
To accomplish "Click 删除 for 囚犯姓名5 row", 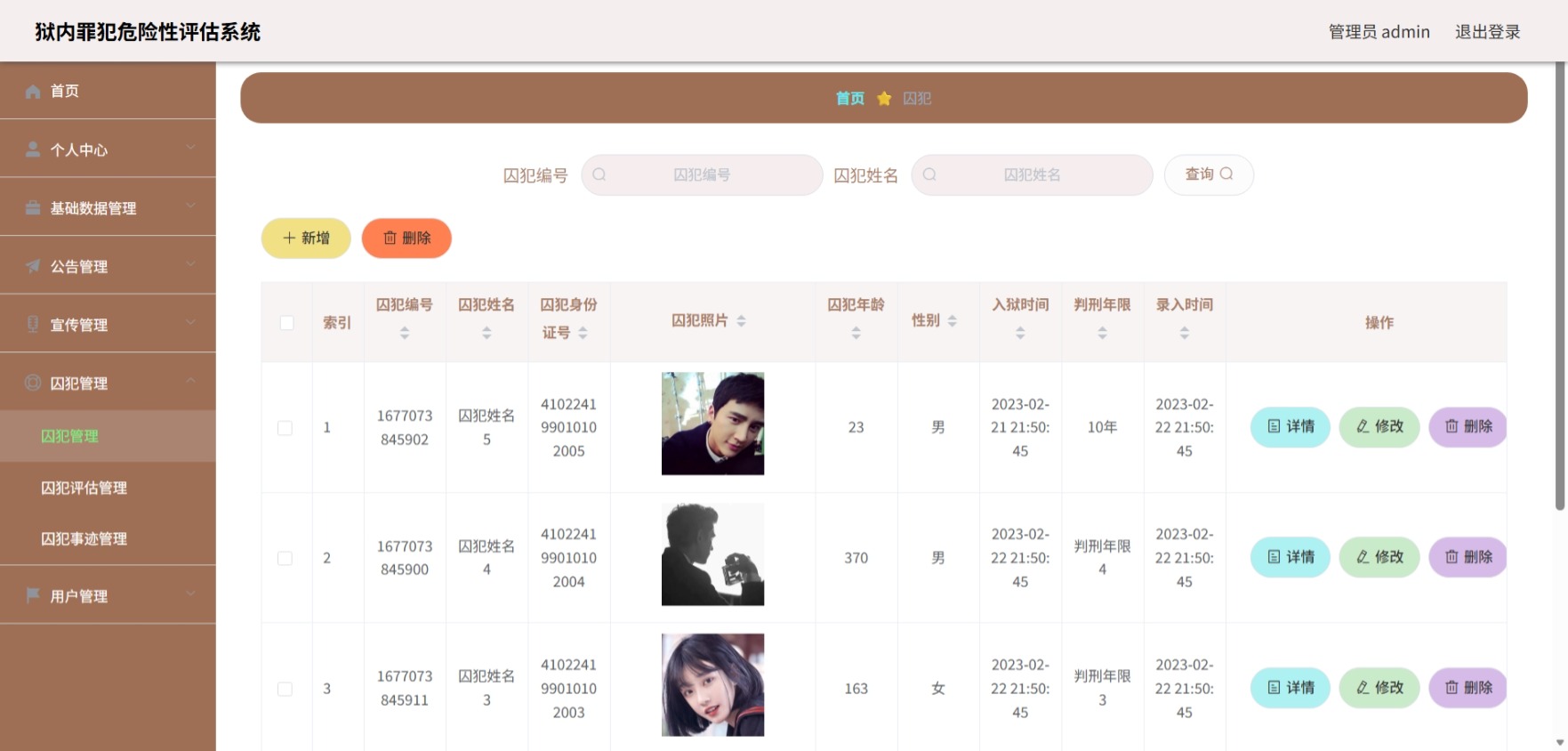I will [1468, 427].
